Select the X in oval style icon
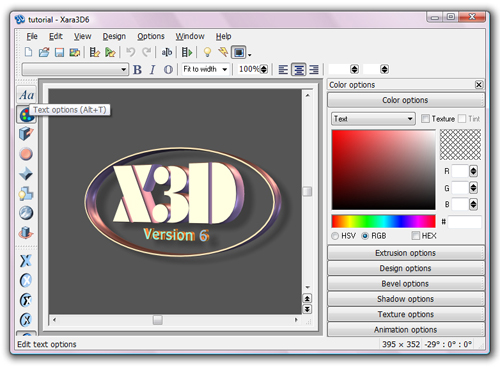Screen dimensions: 500x367 (26, 280)
